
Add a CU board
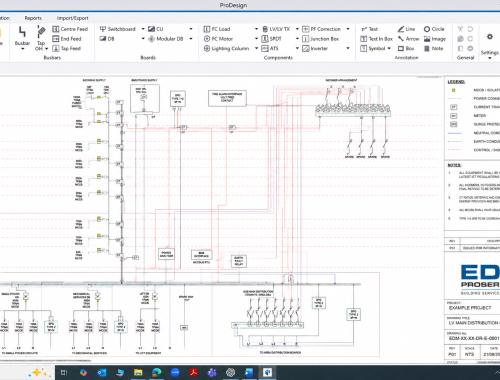(156, 29)
